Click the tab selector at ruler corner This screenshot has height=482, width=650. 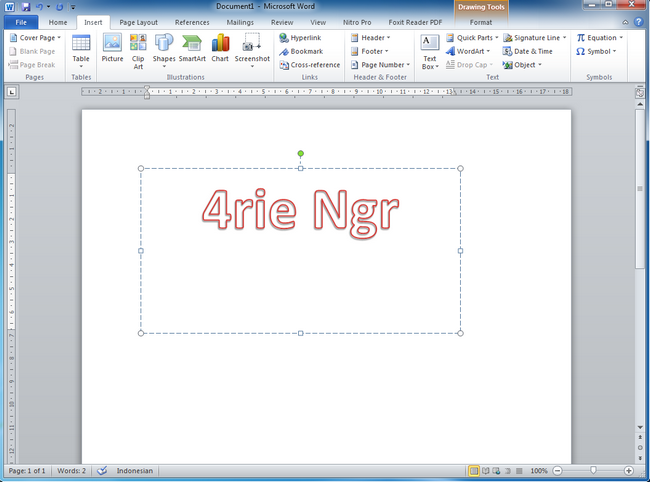click(12, 92)
